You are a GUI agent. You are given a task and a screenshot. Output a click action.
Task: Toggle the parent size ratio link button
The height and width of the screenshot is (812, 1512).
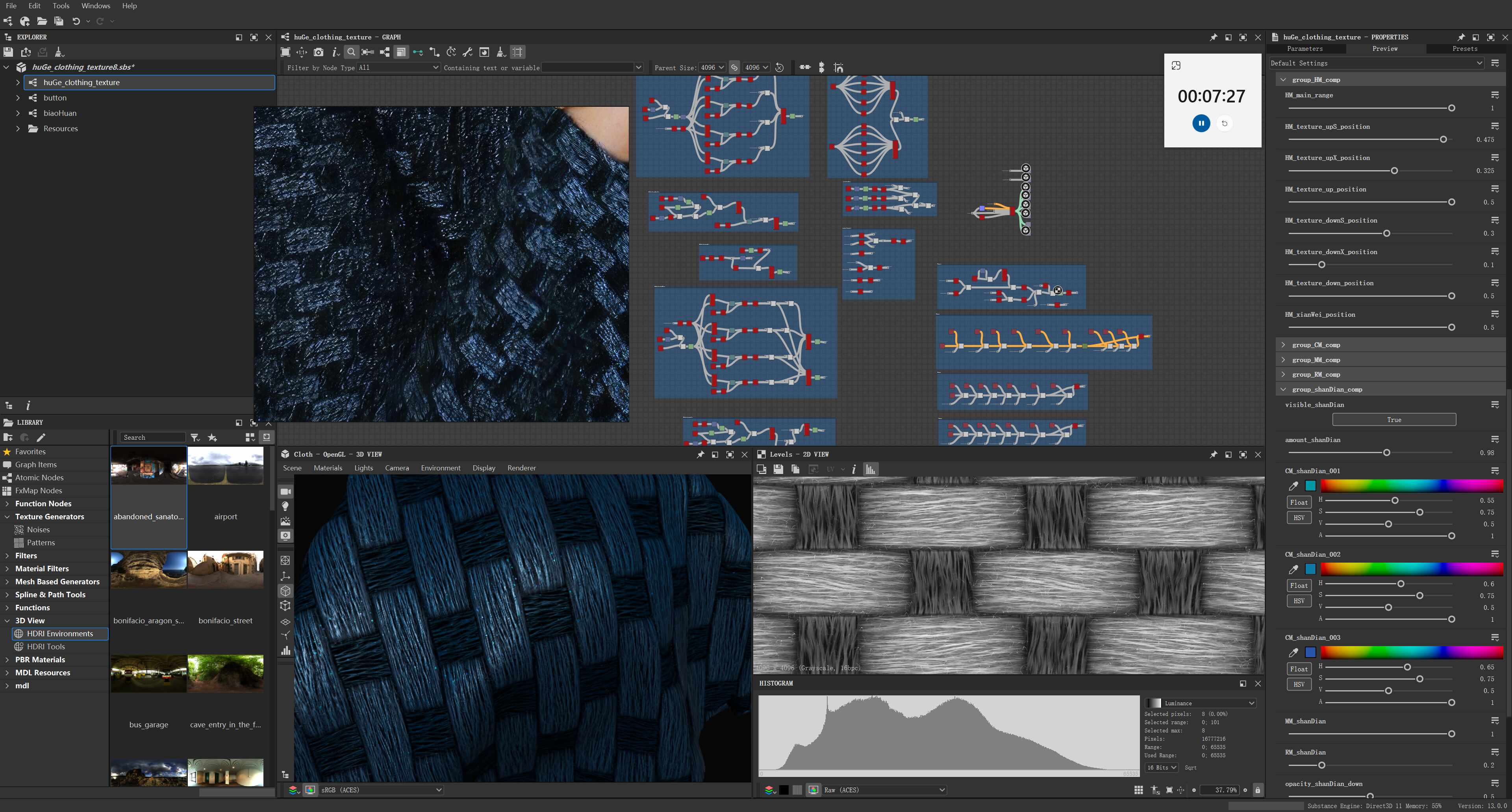coord(734,67)
